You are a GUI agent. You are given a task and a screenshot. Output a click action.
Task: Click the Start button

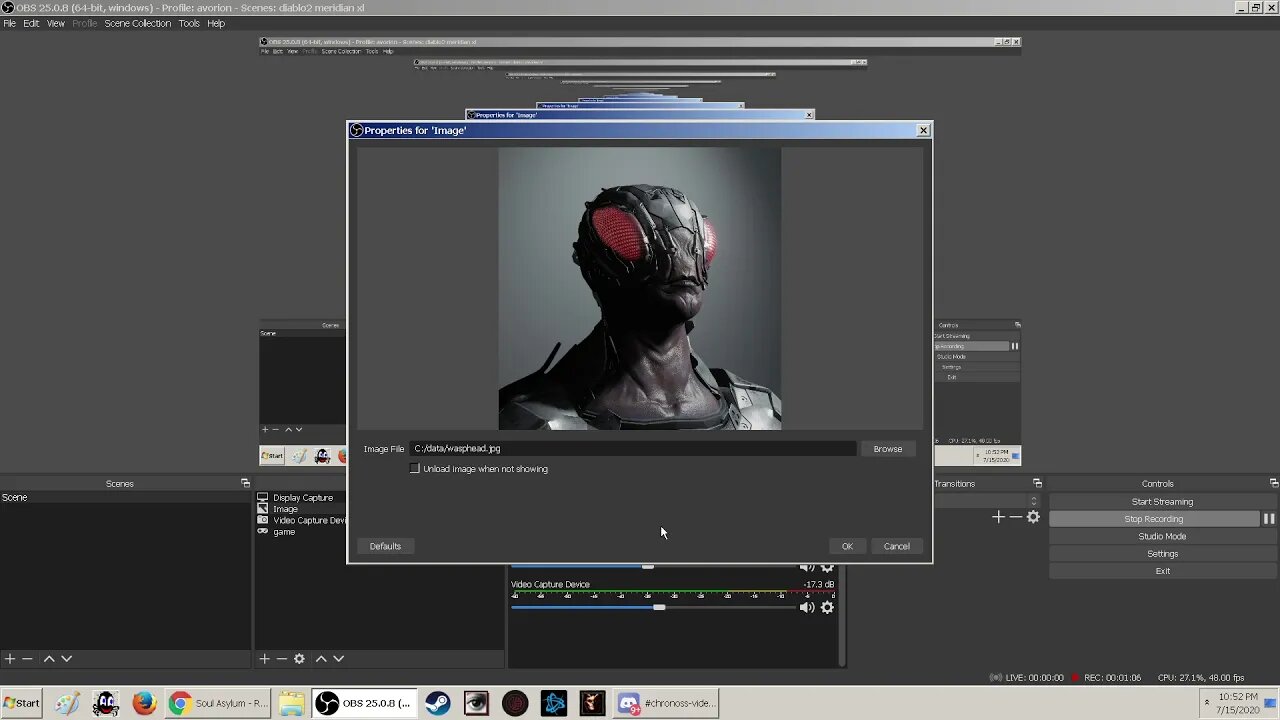click(21, 703)
